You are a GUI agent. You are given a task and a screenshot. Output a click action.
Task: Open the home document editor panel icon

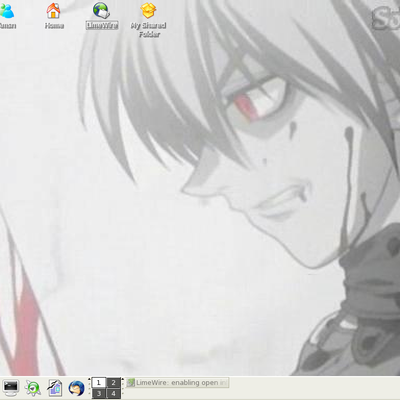pyautogui.click(x=54, y=388)
